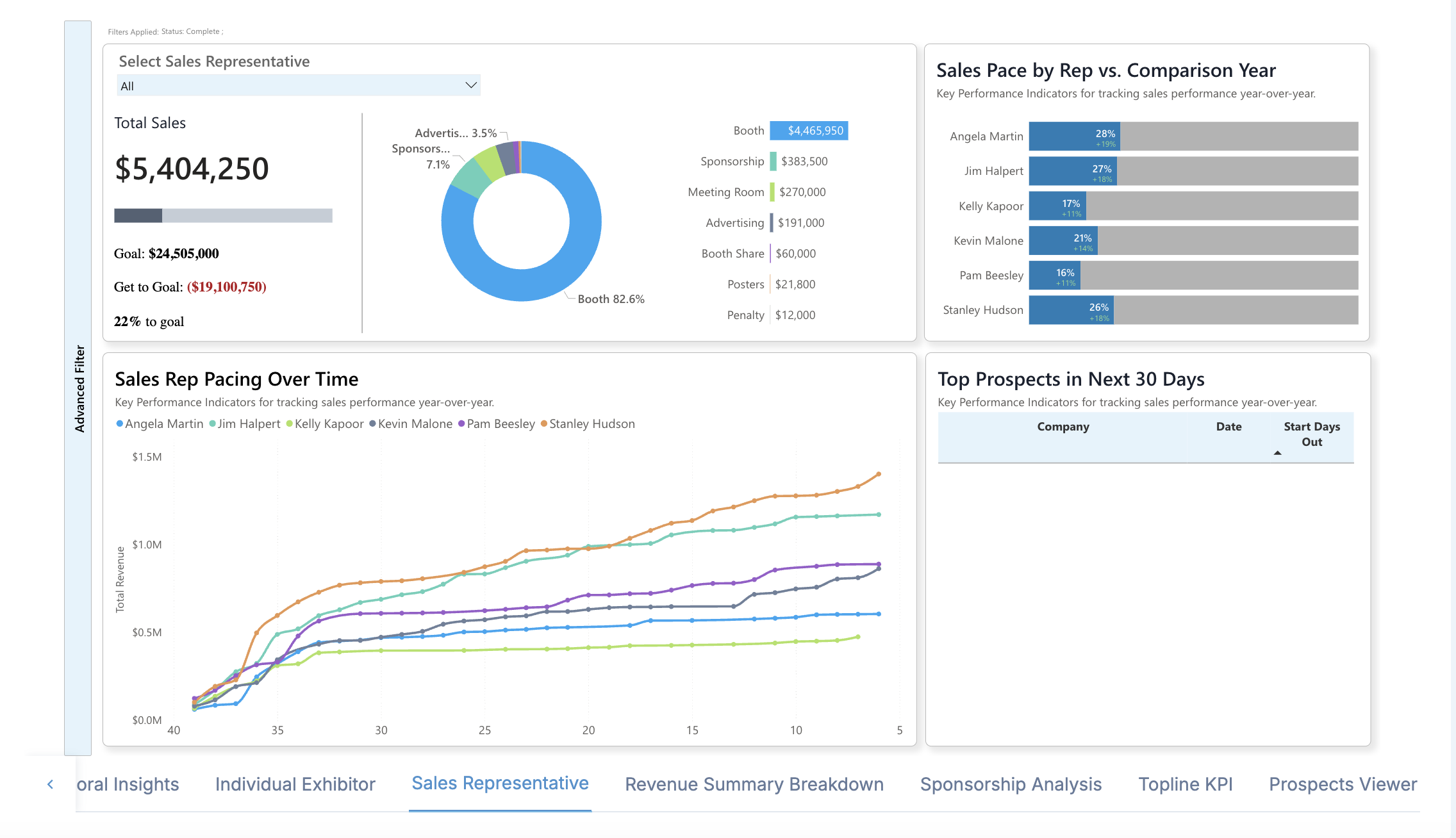This screenshot has width=1456, height=838.
Task: Click Angela Martin legend marker
Action: pos(120,423)
